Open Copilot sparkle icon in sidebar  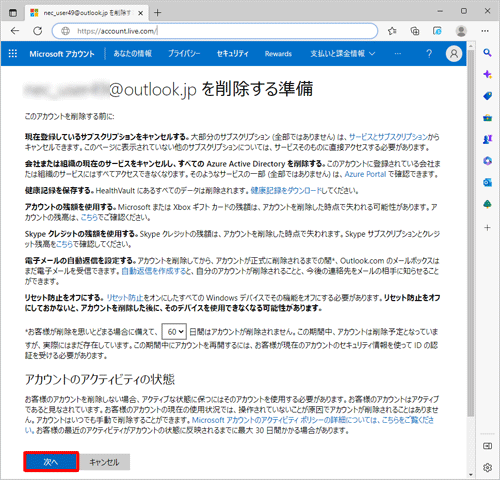[x=487, y=74]
